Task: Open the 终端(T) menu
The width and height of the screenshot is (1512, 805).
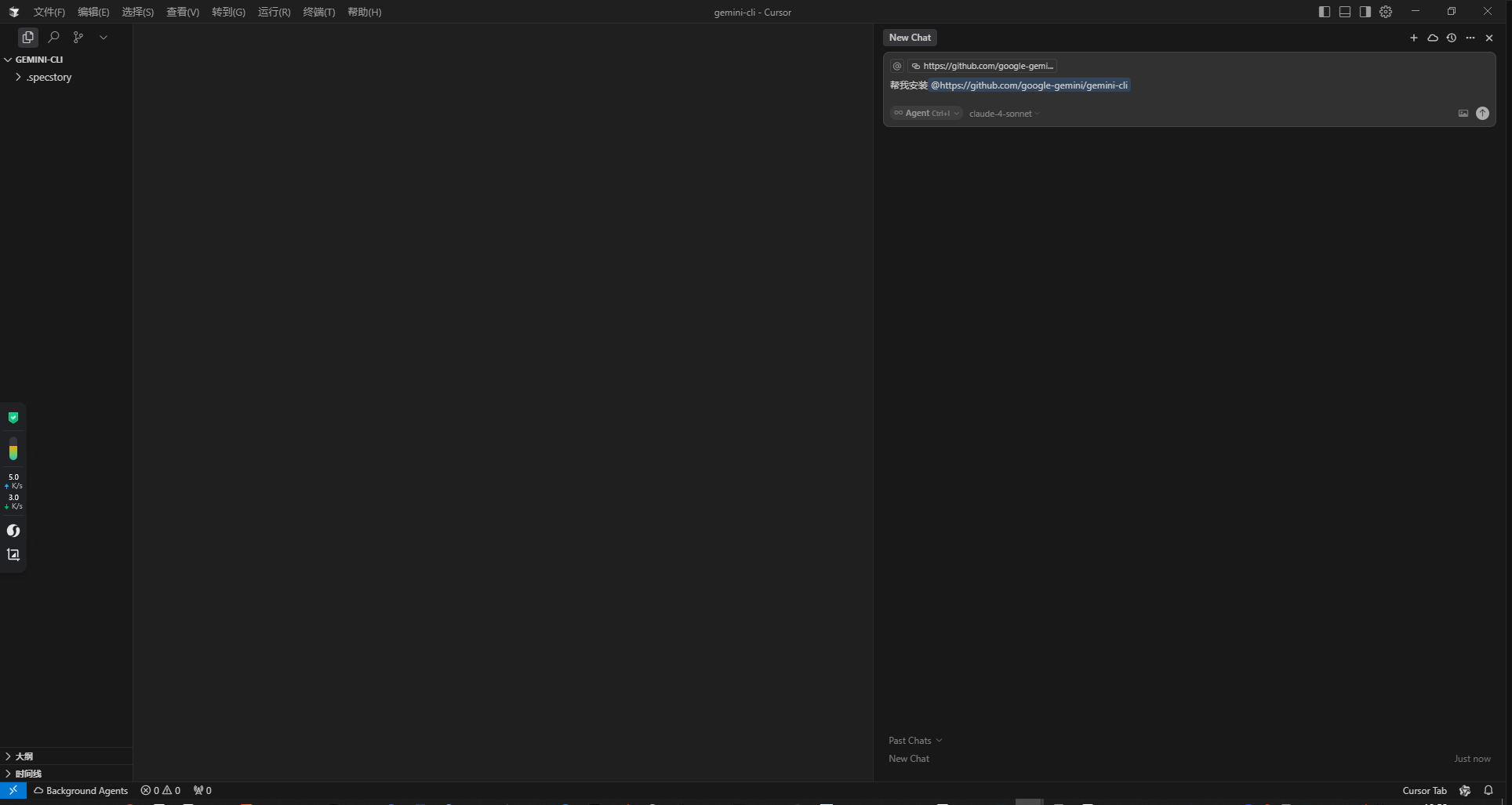Action: point(318,12)
